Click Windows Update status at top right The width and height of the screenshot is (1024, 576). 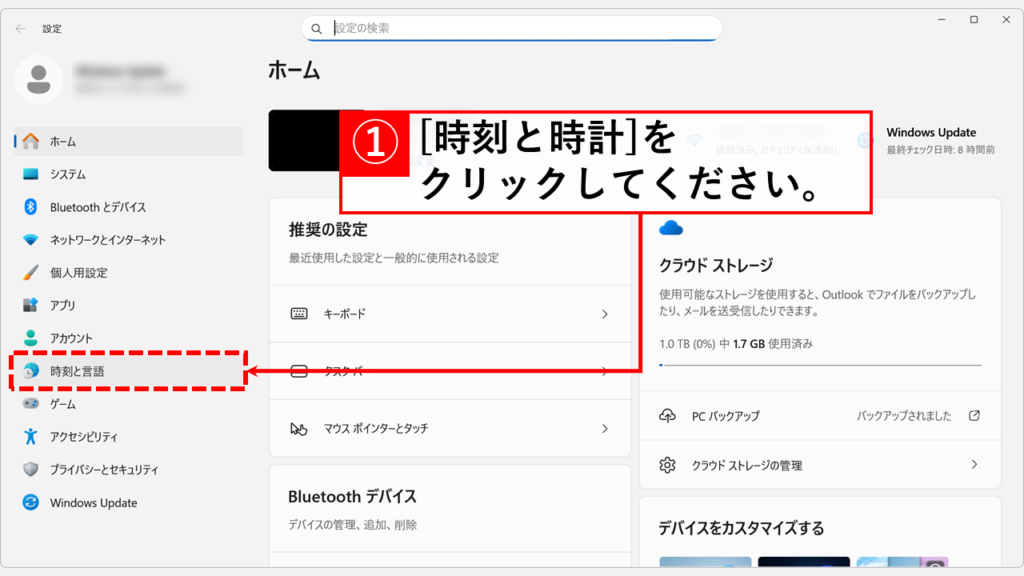click(930, 140)
